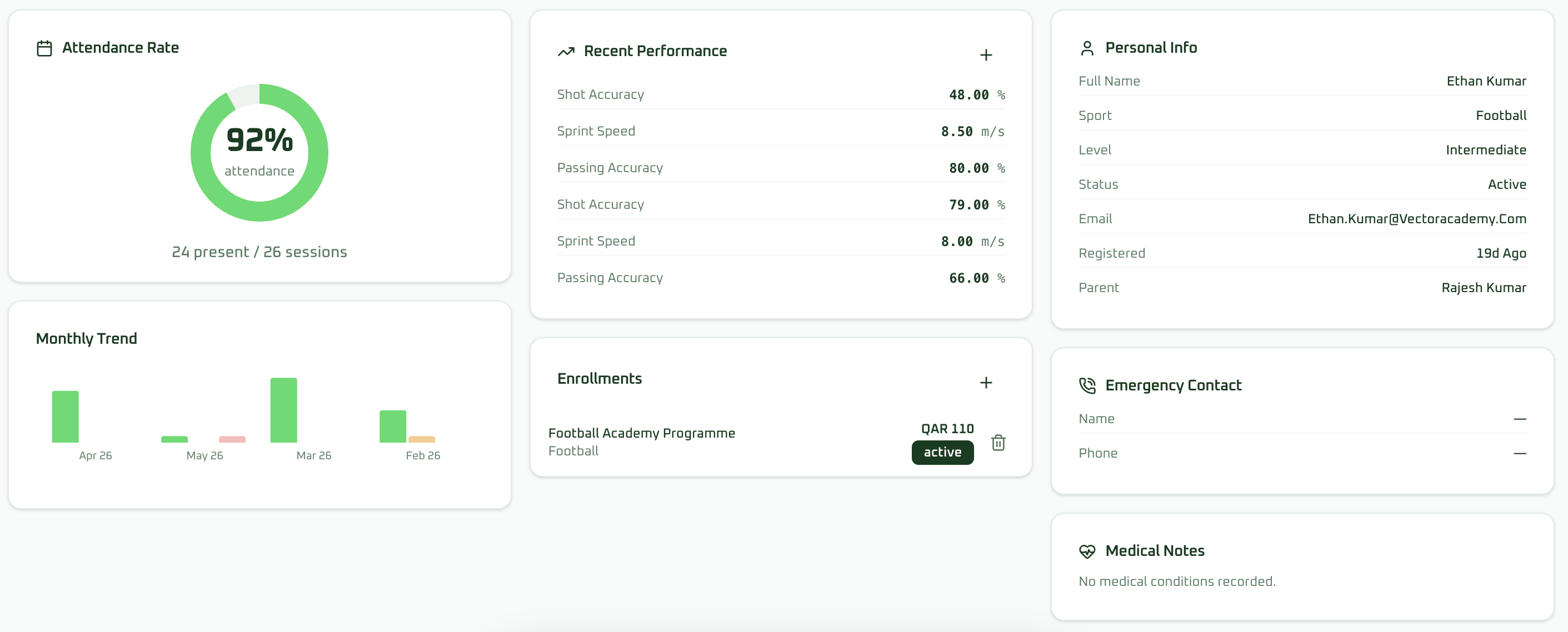The width and height of the screenshot is (1568, 632).
Task: Select the 8.50 m/s Sprint Speed row
Action: 781,132
